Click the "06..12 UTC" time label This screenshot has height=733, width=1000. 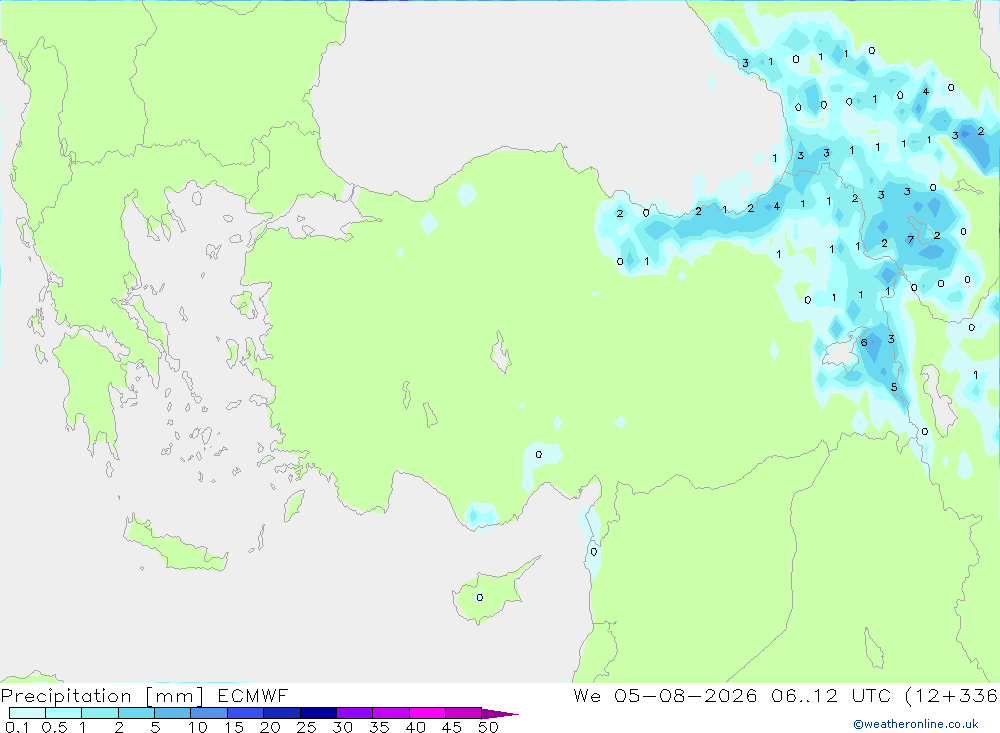[x=830, y=695]
